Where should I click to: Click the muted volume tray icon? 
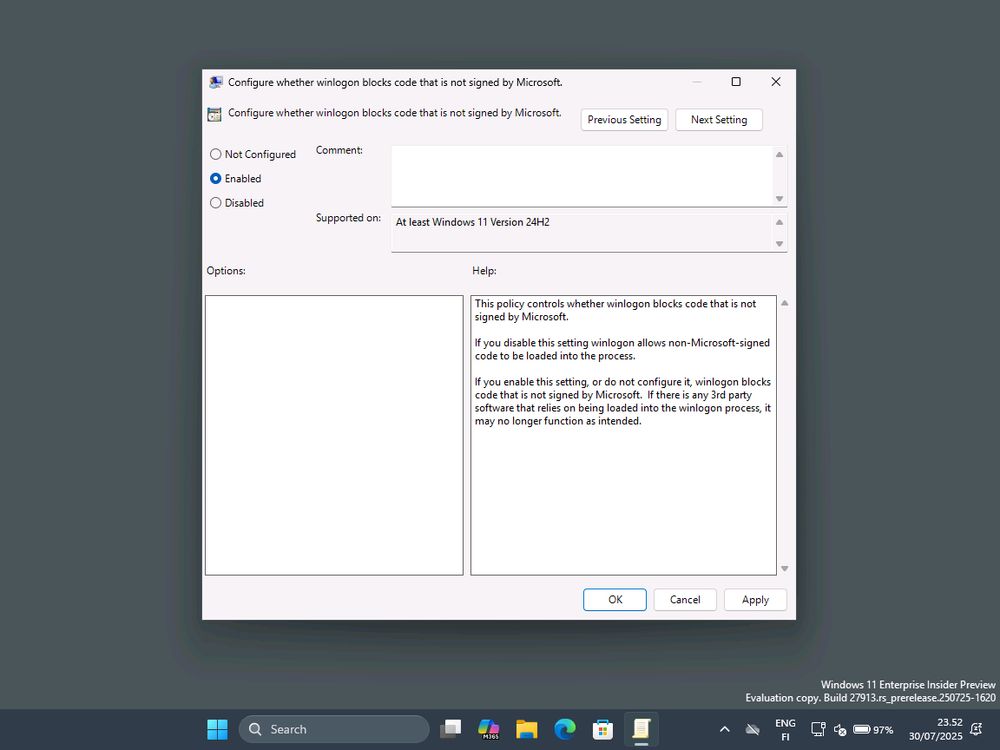click(840, 730)
